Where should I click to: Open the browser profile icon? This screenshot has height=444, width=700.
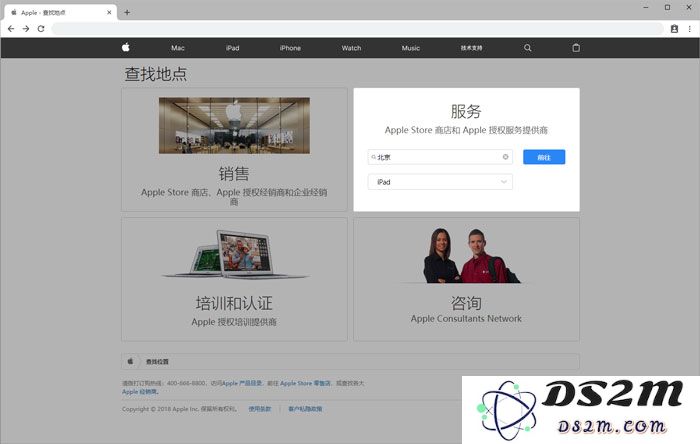point(674,29)
